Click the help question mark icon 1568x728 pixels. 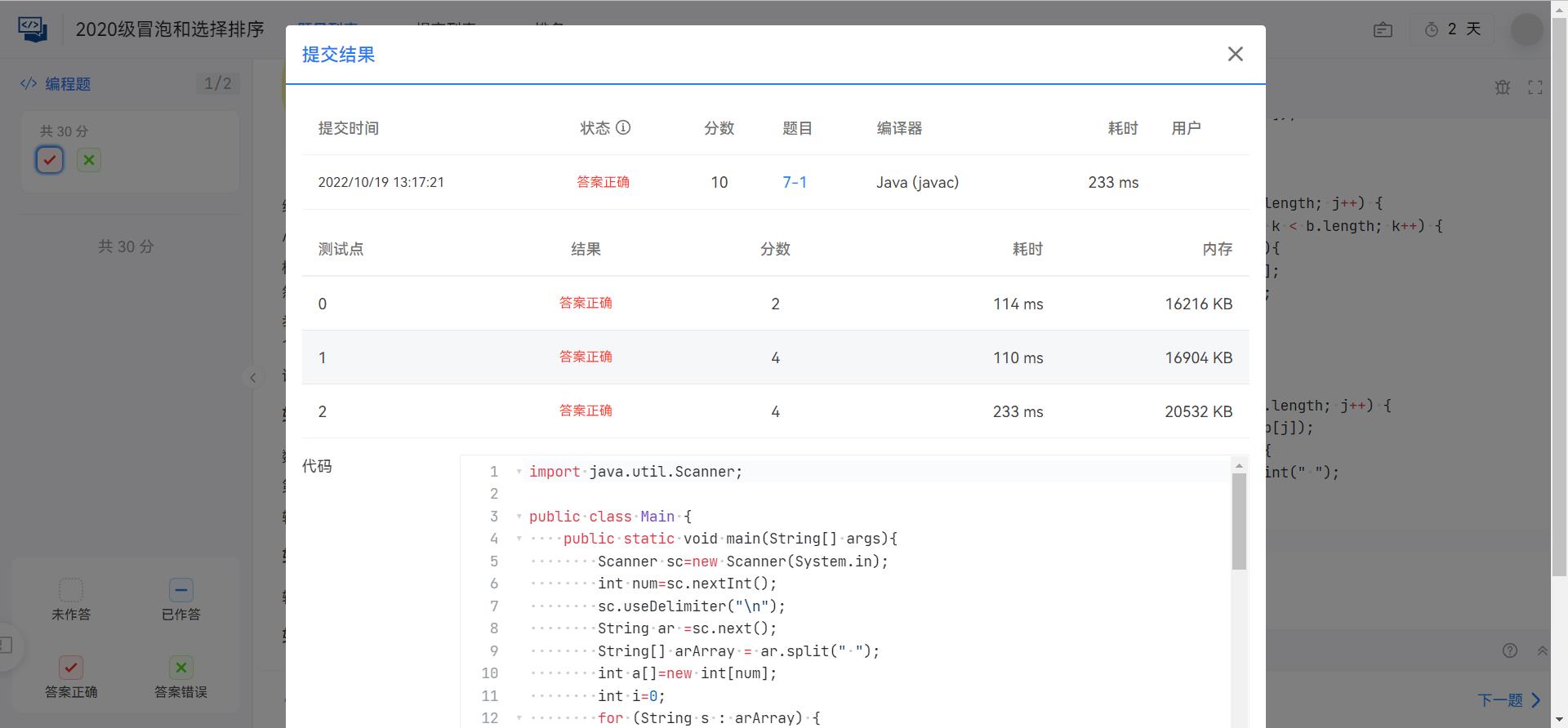[1510, 650]
